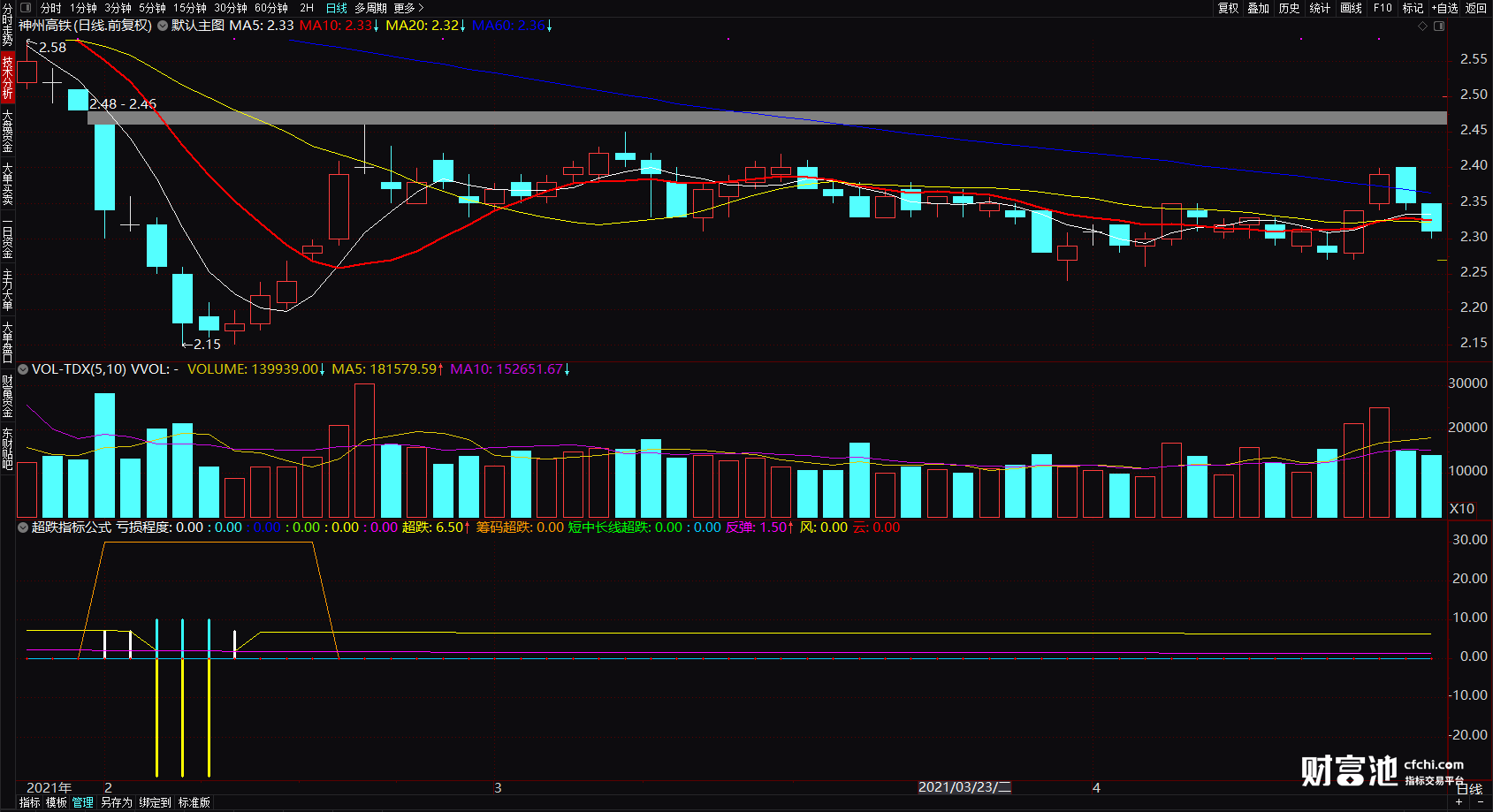Image resolution: width=1493 pixels, height=812 pixels.
Task: Click the 模板 tab at the bottom
Action: (57, 802)
